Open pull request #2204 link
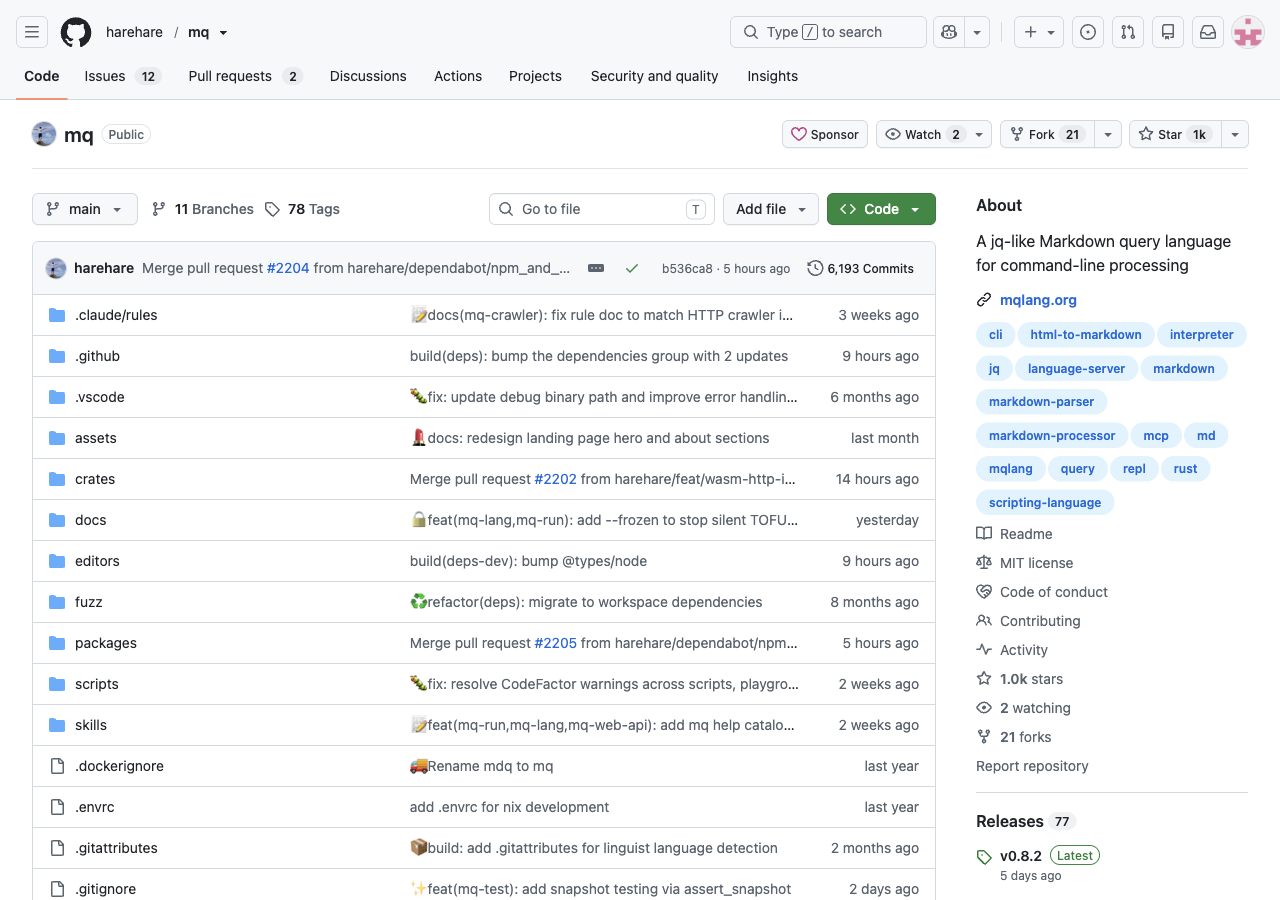The width and height of the screenshot is (1280, 900). [288, 268]
